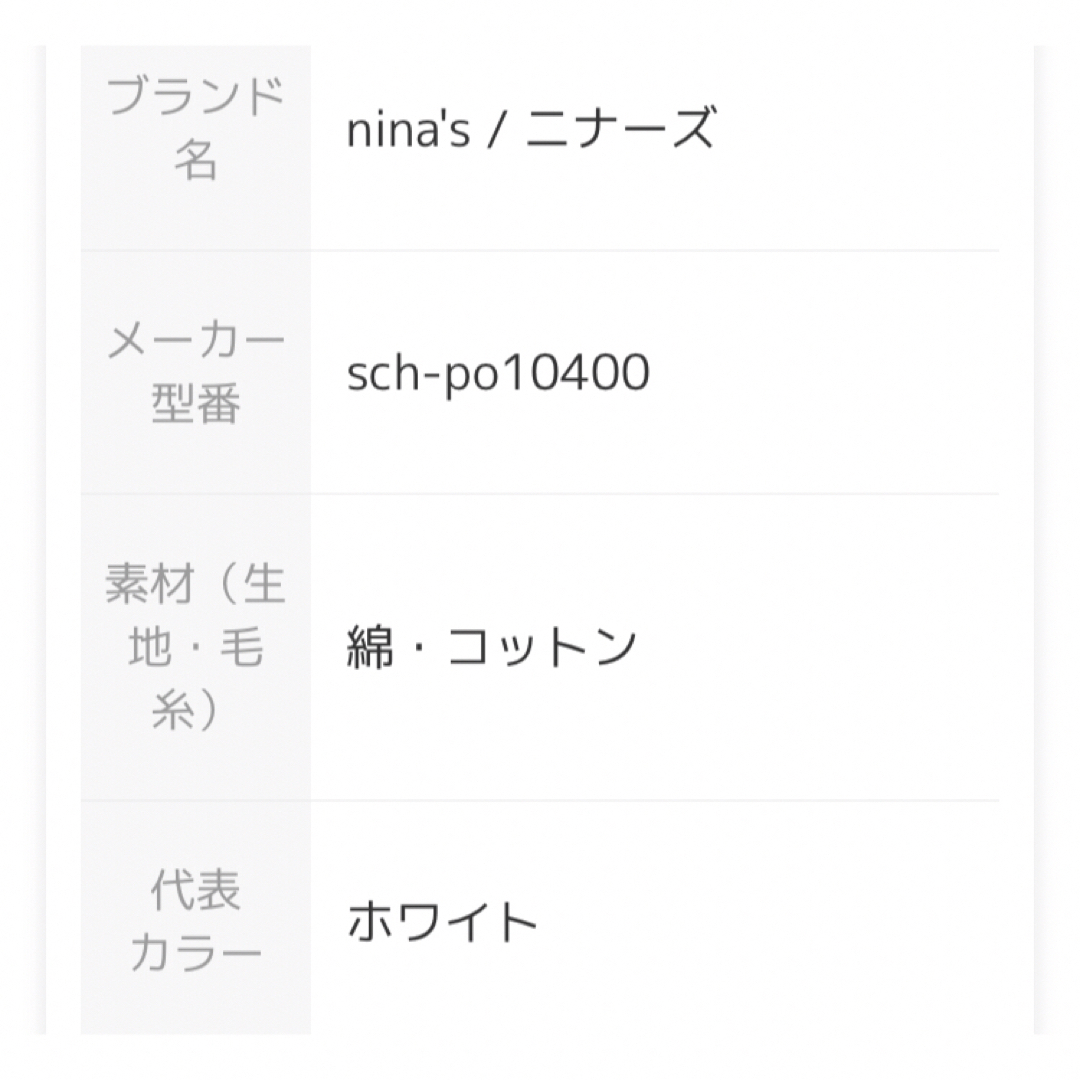Click the 名 character under ブランド
This screenshot has height=1080, width=1080.
coord(196,160)
